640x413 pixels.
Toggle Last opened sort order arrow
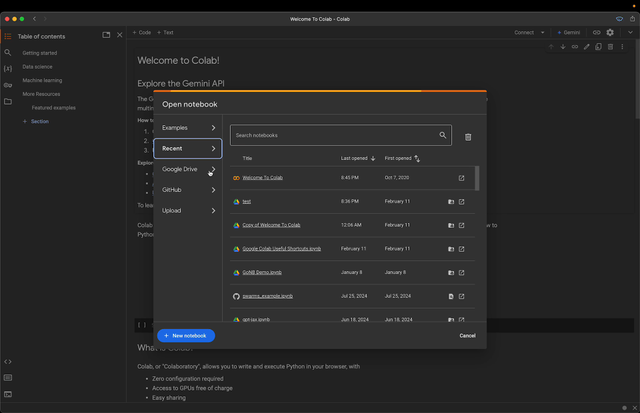373,158
